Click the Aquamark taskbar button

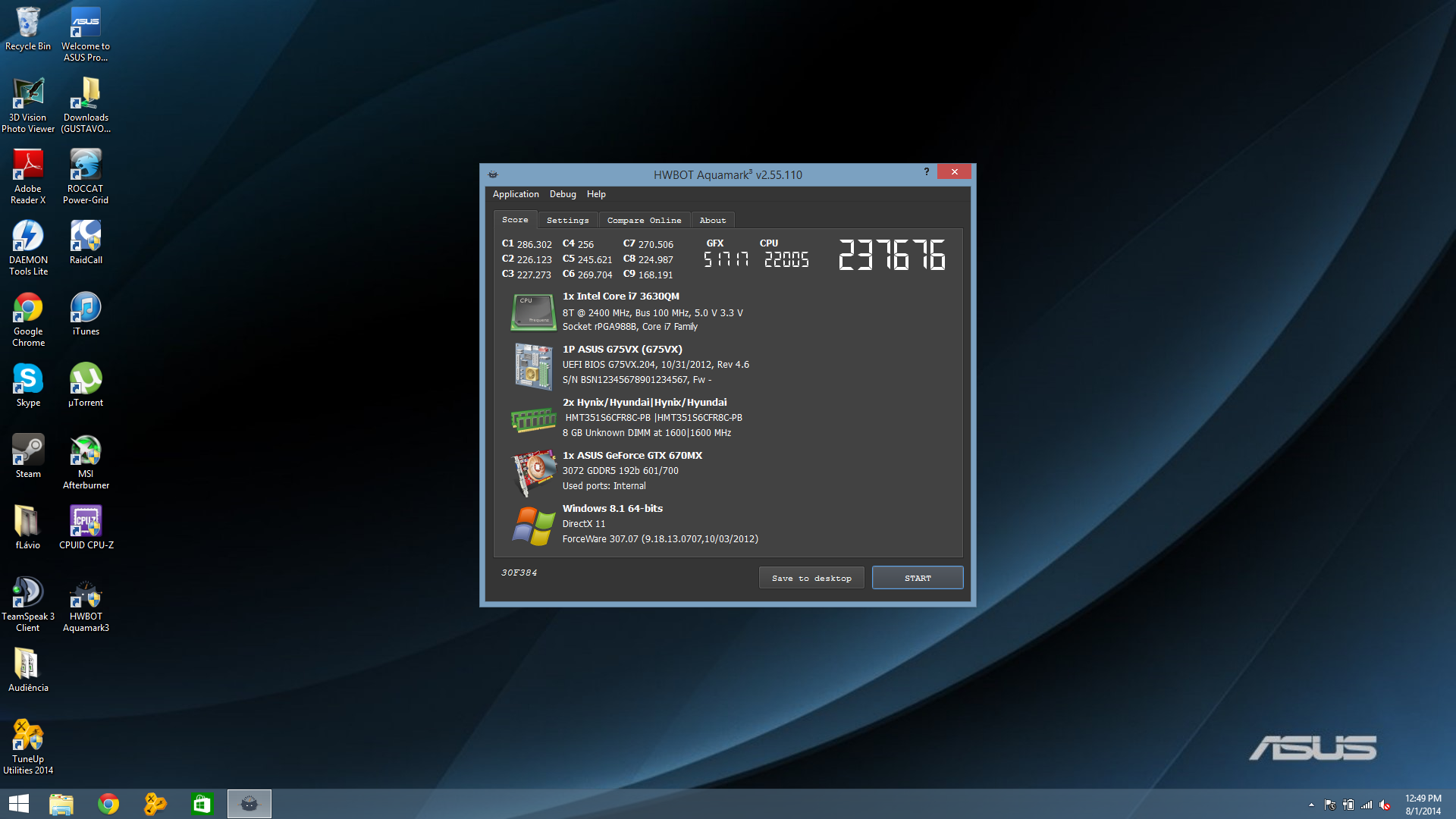tap(249, 804)
